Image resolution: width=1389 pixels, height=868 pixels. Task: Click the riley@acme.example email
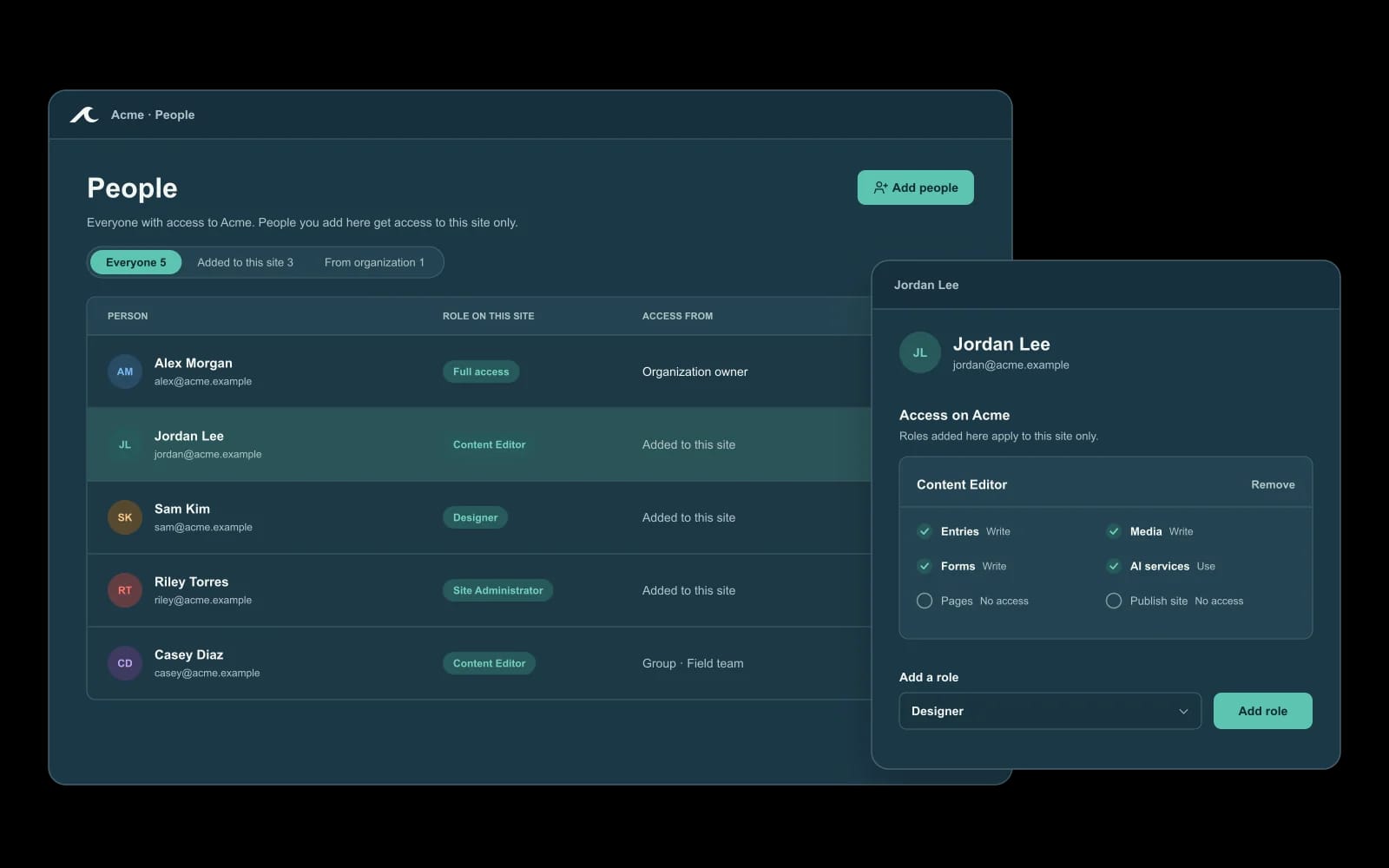click(203, 600)
